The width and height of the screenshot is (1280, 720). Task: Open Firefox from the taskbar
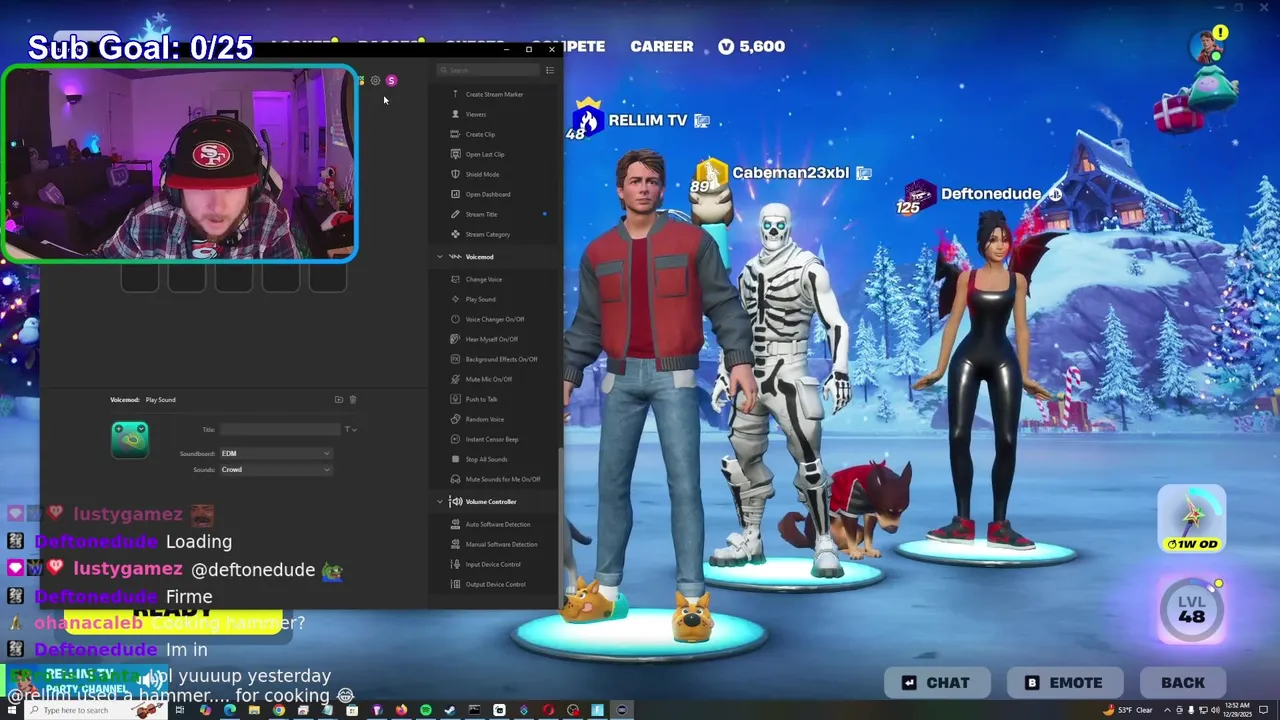pyautogui.click(x=401, y=710)
